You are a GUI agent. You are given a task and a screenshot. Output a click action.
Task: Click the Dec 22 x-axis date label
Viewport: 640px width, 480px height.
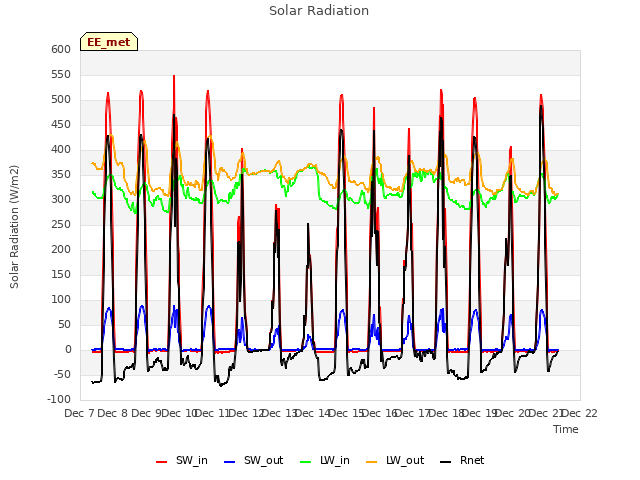pyautogui.click(x=580, y=413)
